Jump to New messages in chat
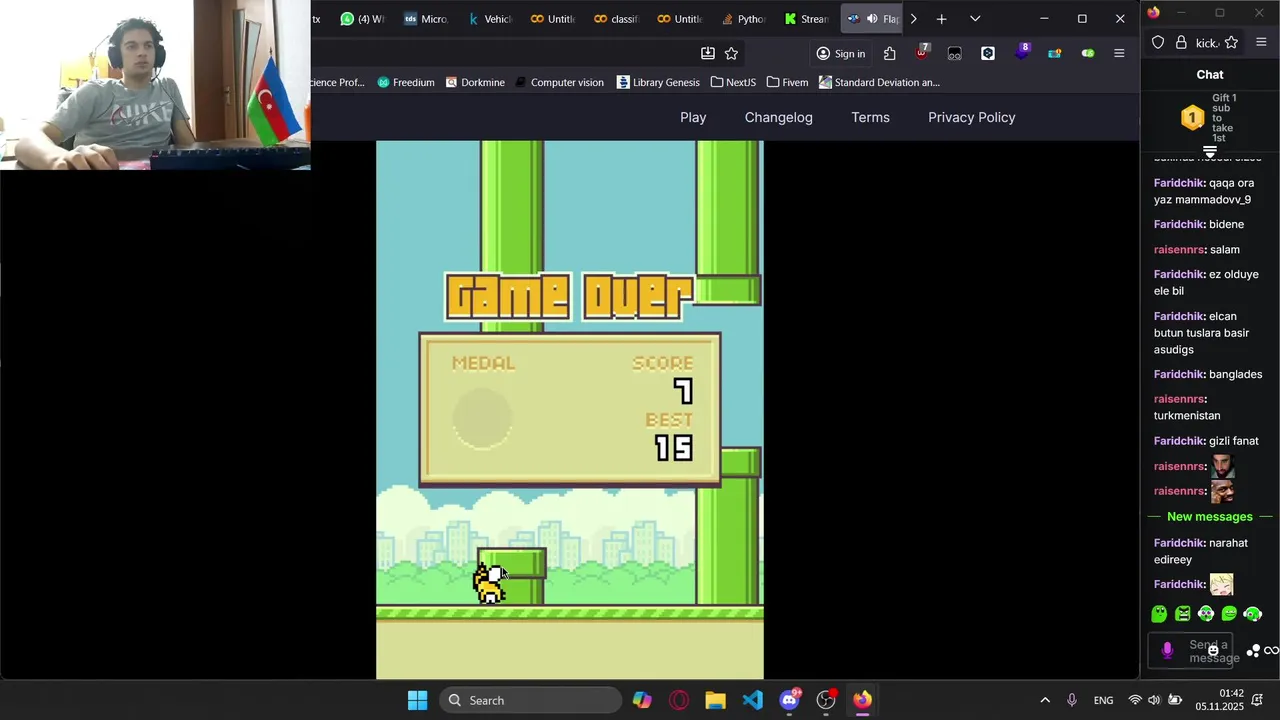This screenshot has height=720, width=1280. [x=1210, y=517]
